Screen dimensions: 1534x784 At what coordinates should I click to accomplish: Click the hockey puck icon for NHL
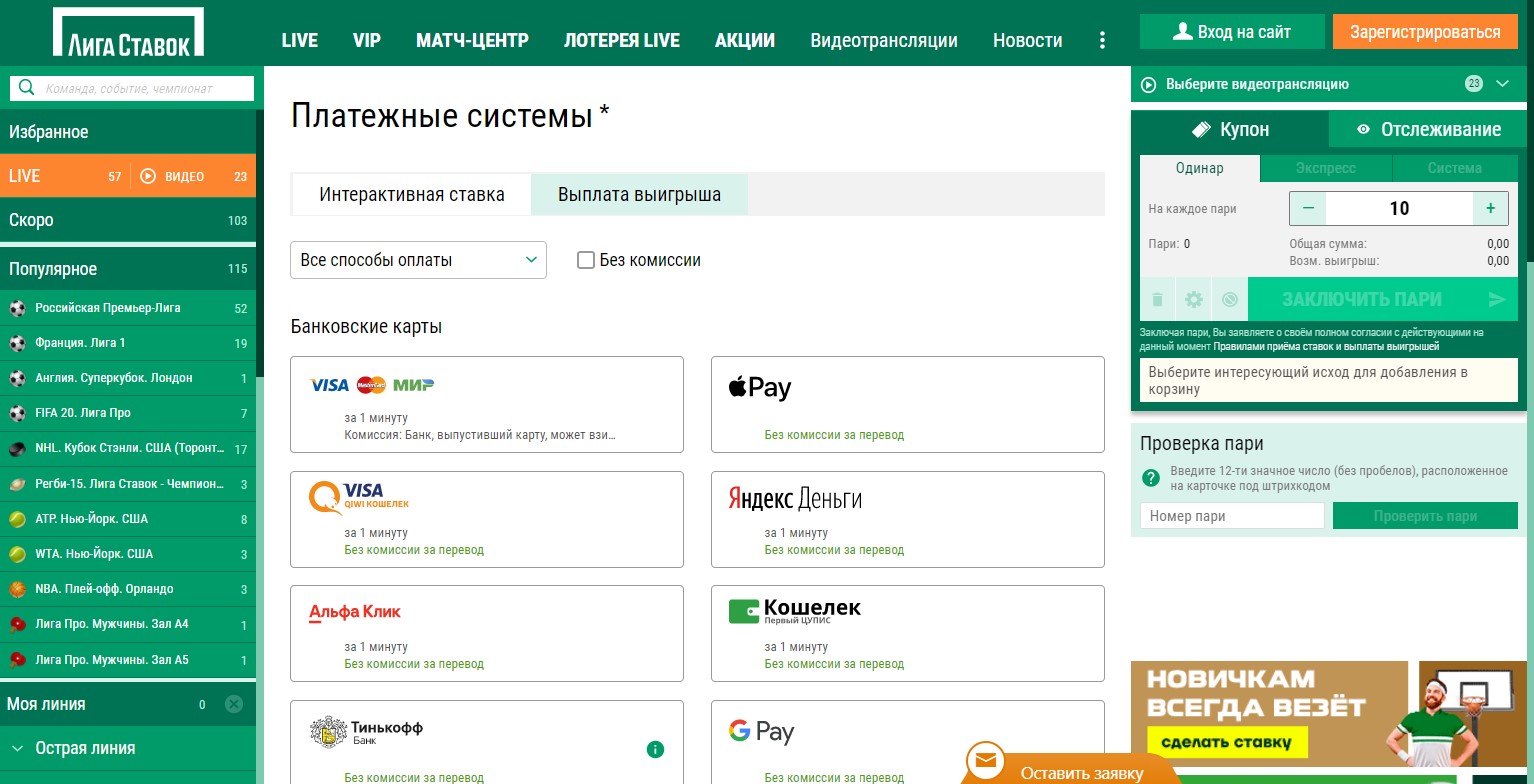(17, 449)
